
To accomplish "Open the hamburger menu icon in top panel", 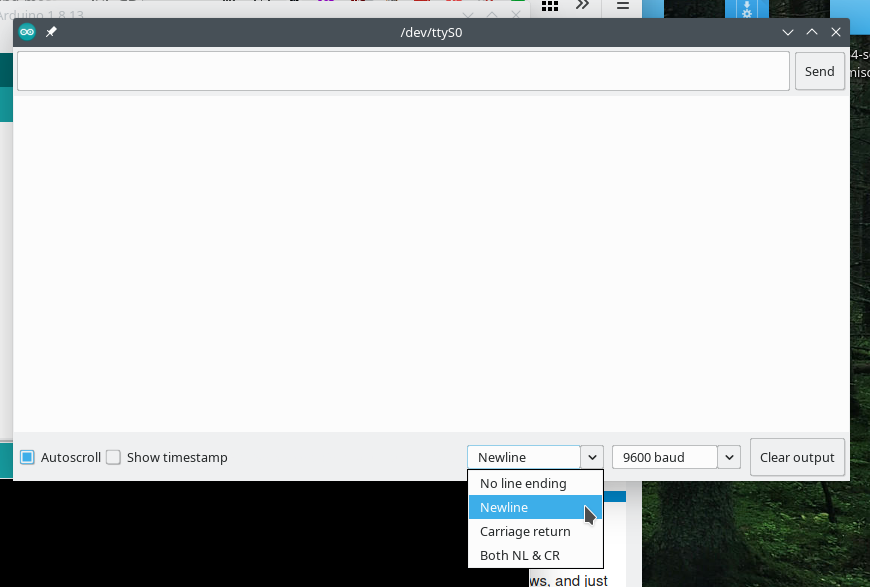I will point(623,6).
